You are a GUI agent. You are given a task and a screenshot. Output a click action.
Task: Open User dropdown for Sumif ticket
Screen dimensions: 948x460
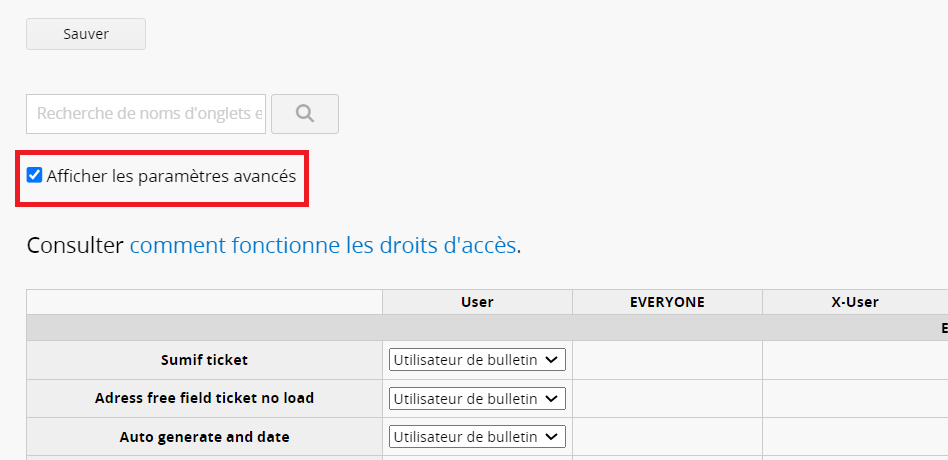tap(477, 360)
